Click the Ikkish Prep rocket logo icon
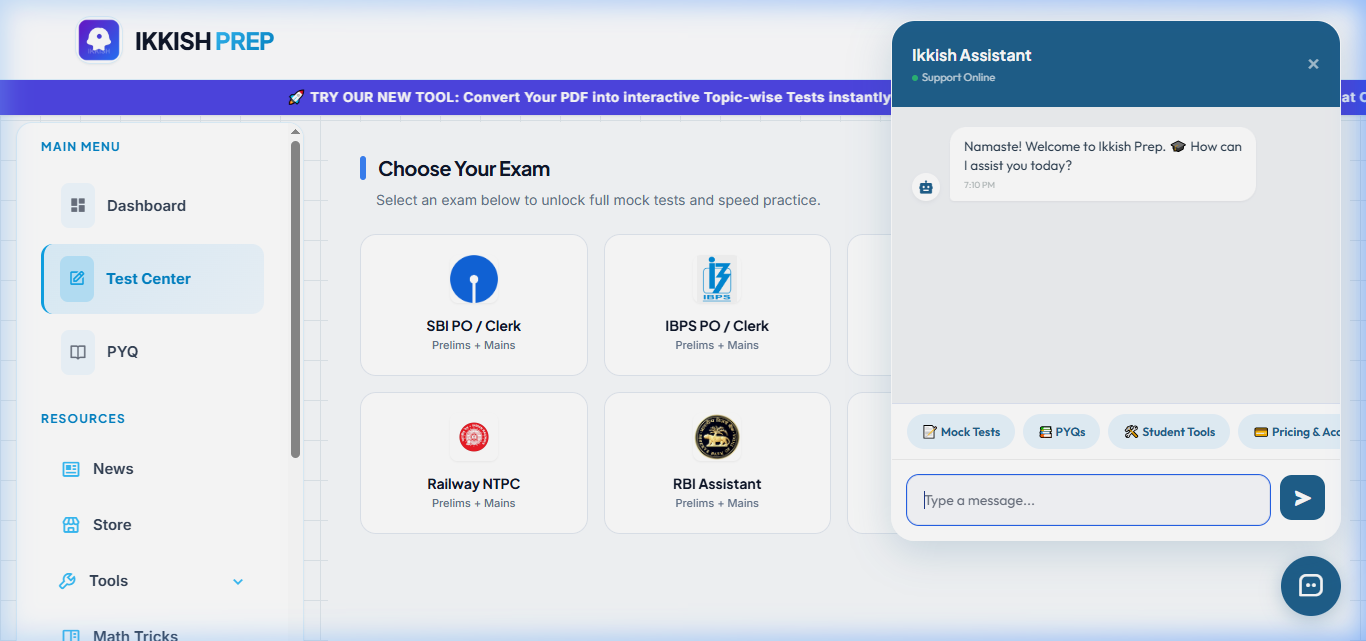 pyautogui.click(x=99, y=40)
